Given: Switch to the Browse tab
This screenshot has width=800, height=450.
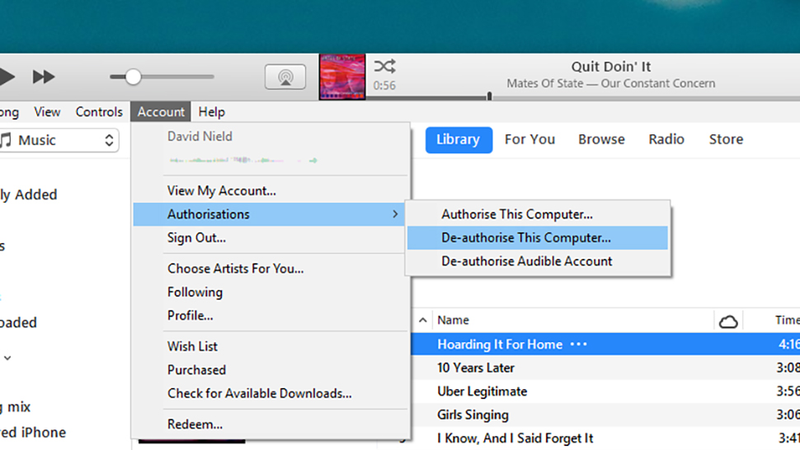Looking at the screenshot, I should pyautogui.click(x=601, y=139).
